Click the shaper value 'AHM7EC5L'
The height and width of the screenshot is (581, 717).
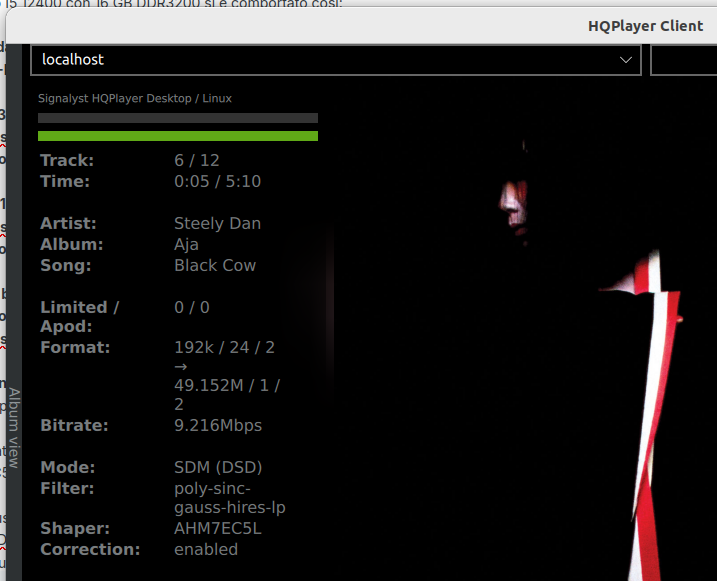[218, 528]
